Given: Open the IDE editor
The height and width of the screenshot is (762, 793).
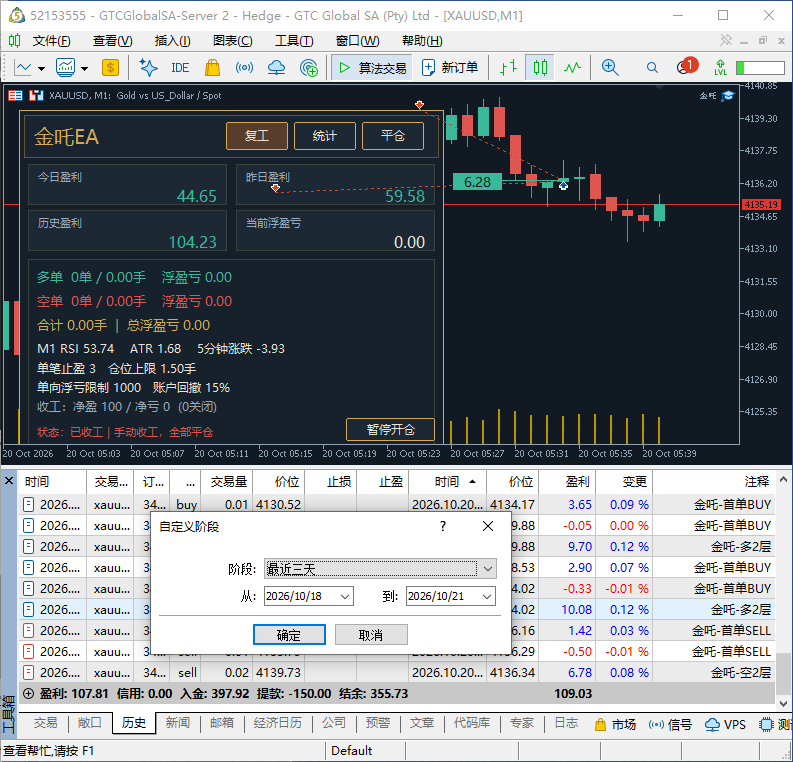Looking at the screenshot, I should [180, 68].
